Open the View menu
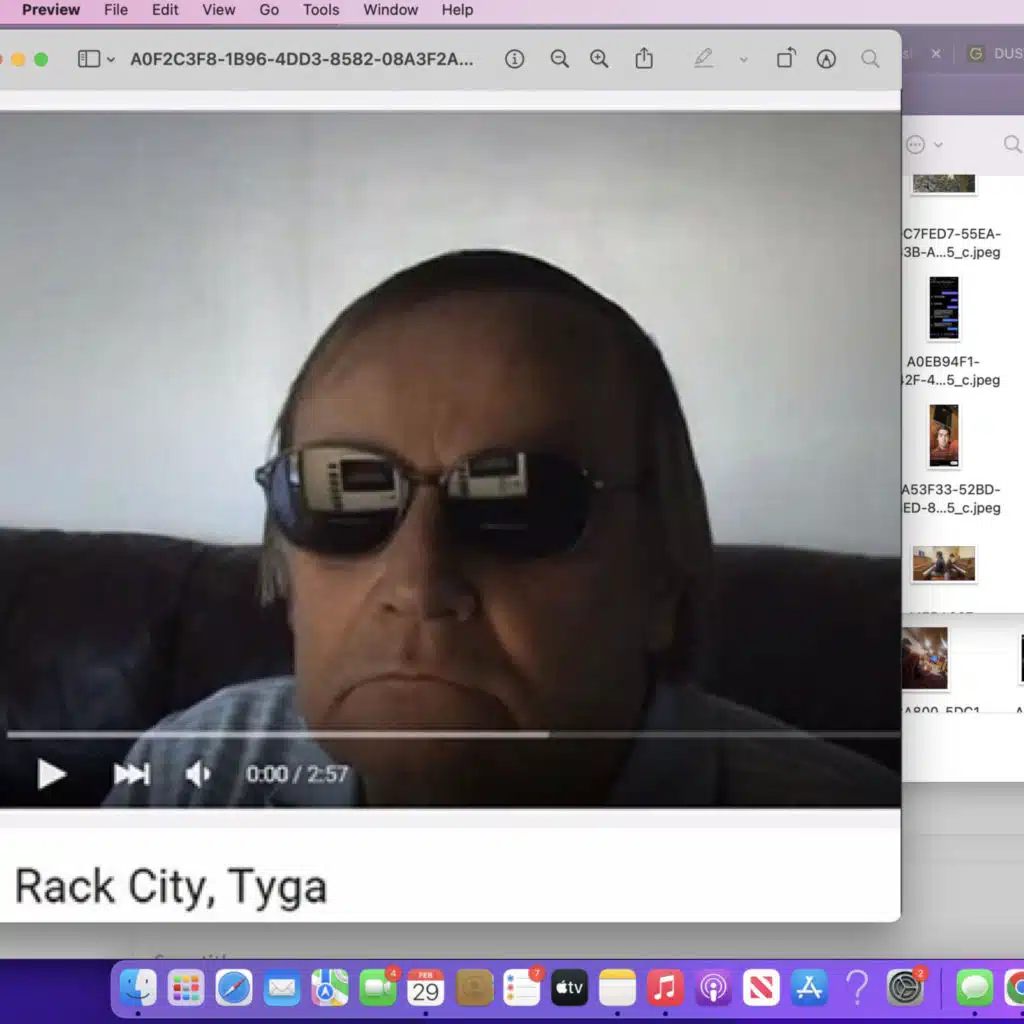This screenshot has width=1024, height=1024. click(219, 10)
